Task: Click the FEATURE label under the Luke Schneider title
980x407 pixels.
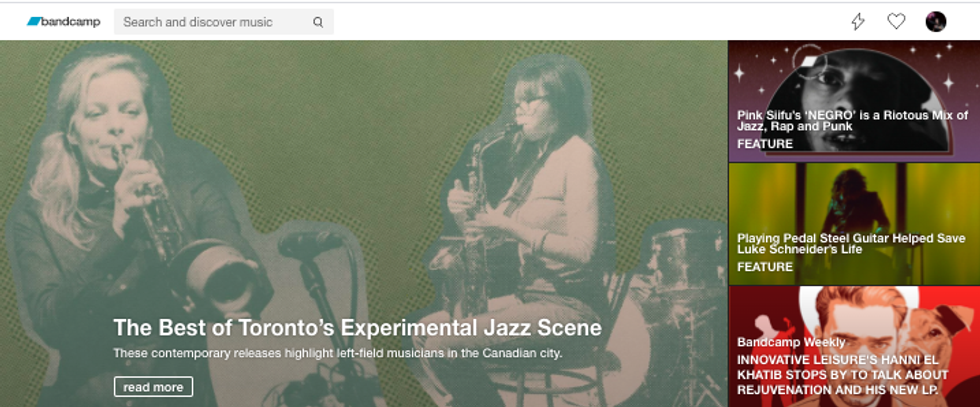Action: pyautogui.click(x=765, y=267)
